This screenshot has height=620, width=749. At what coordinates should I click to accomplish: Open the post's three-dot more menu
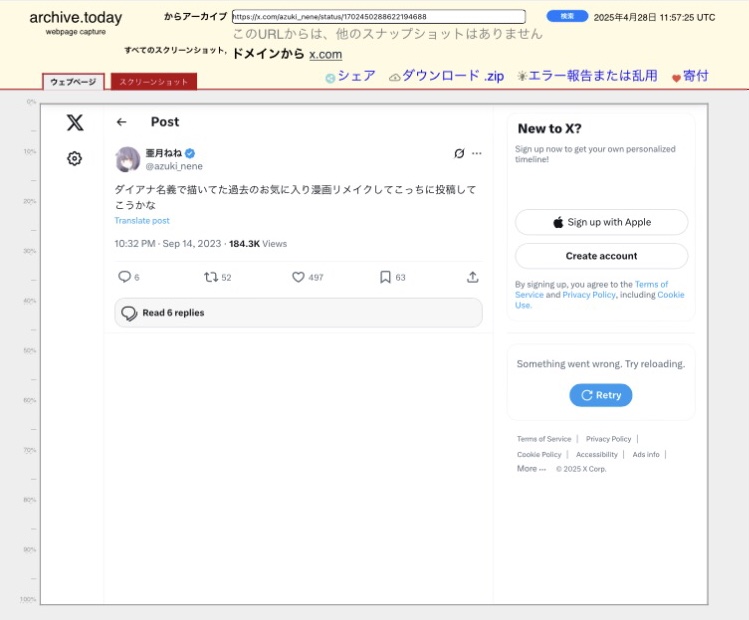coord(477,153)
